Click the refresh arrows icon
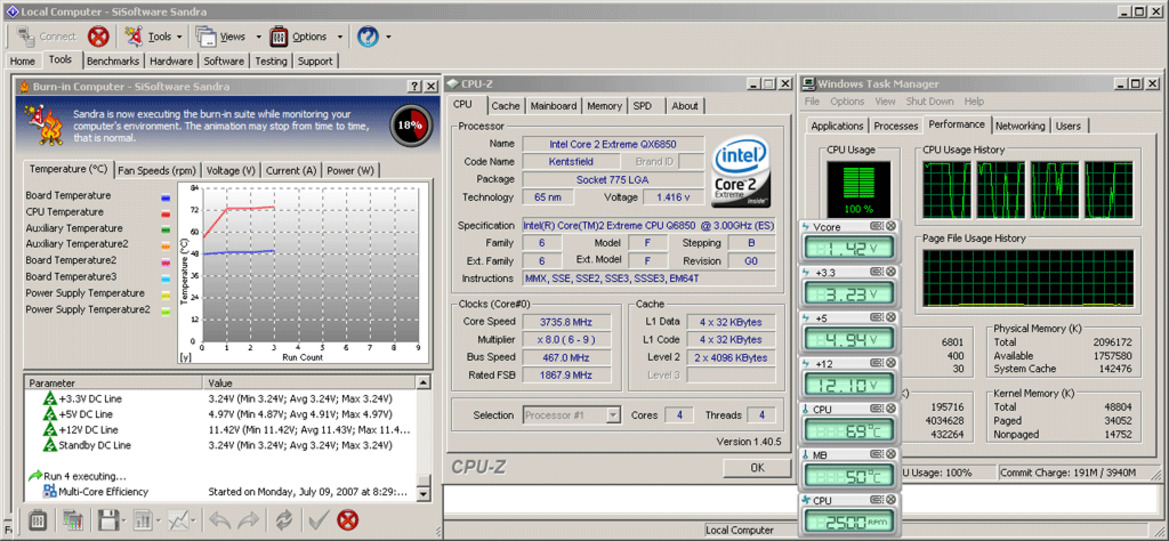The width and height of the screenshot is (1169, 541). tap(284, 520)
